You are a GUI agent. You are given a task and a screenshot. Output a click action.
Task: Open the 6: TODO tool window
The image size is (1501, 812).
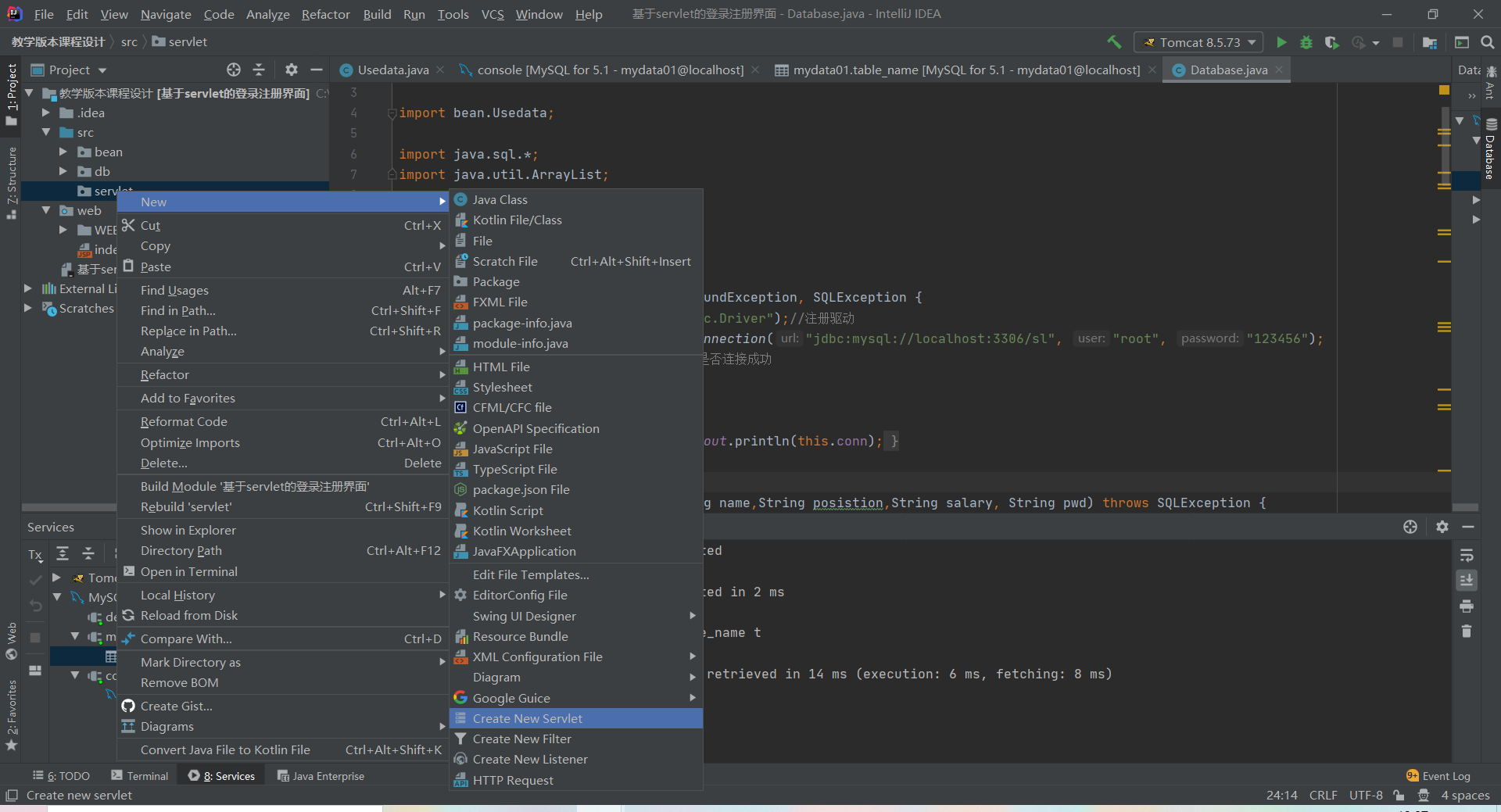[x=61, y=776]
